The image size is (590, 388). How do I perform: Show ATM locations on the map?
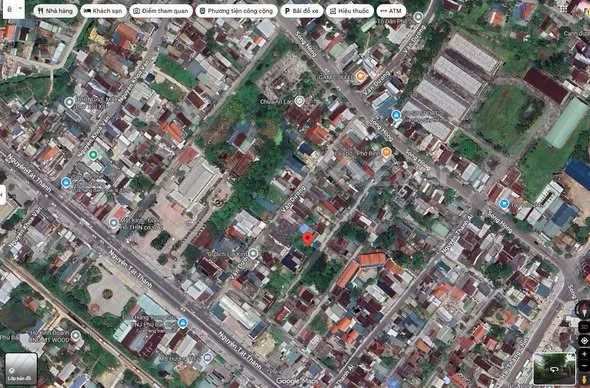391,11
